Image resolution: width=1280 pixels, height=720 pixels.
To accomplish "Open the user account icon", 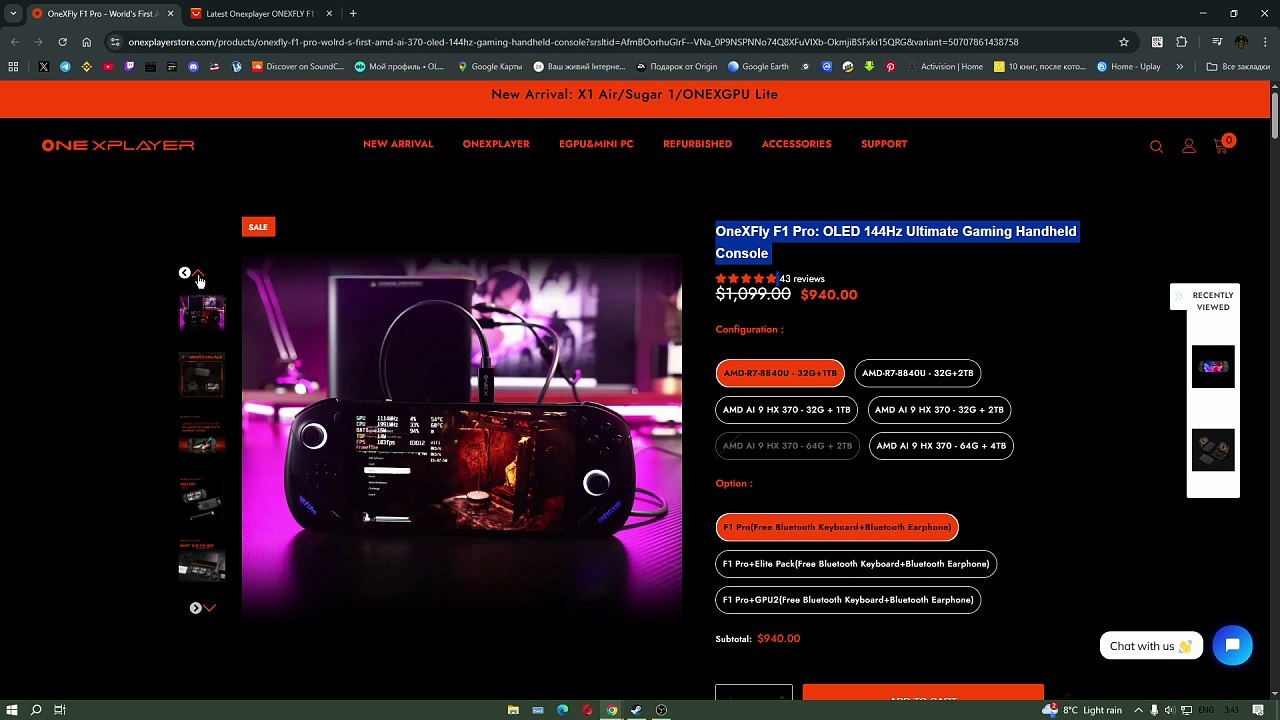I will [1189, 146].
